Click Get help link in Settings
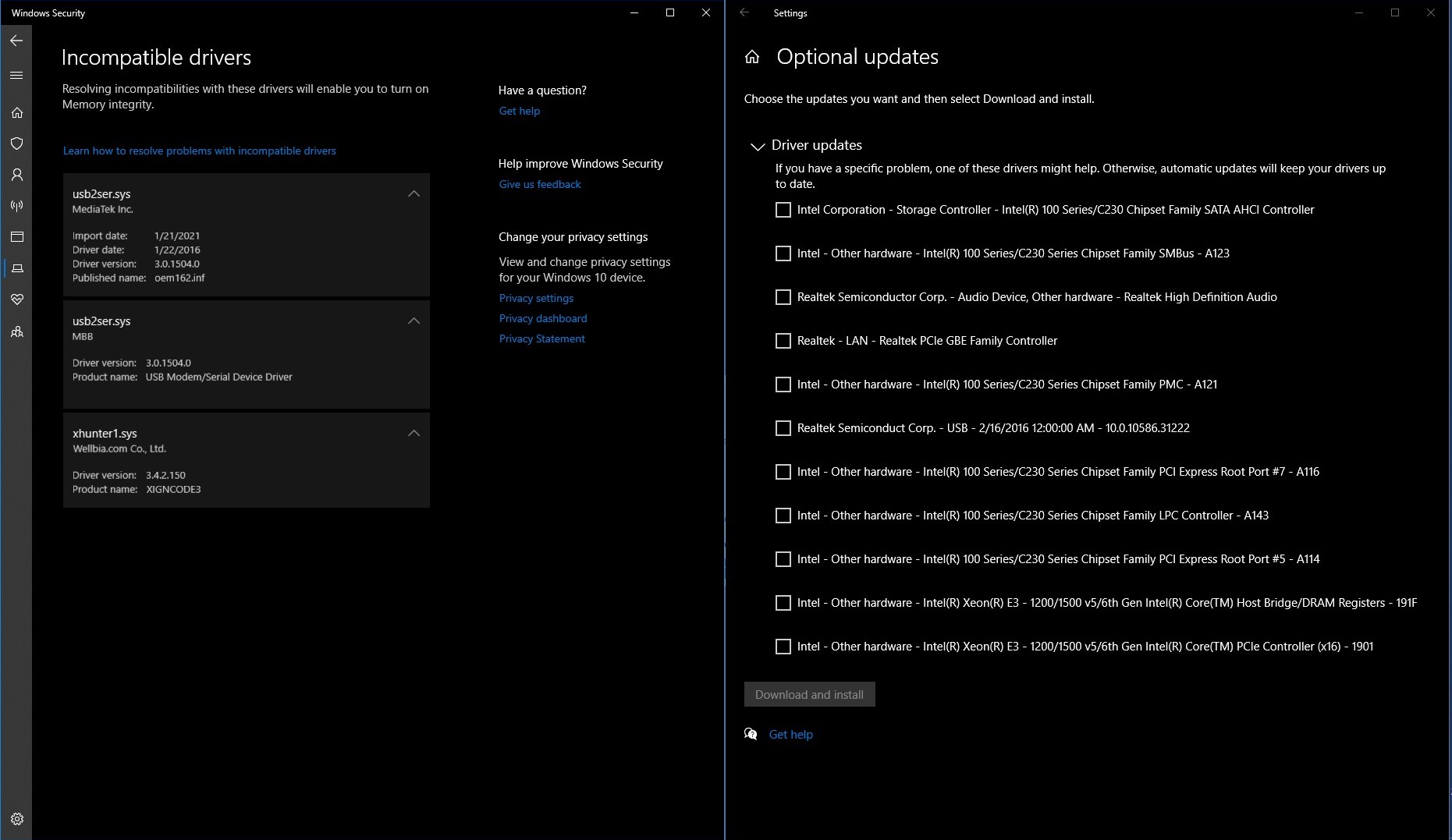Screen dimensions: 1452x840 pyautogui.click(x=790, y=734)
